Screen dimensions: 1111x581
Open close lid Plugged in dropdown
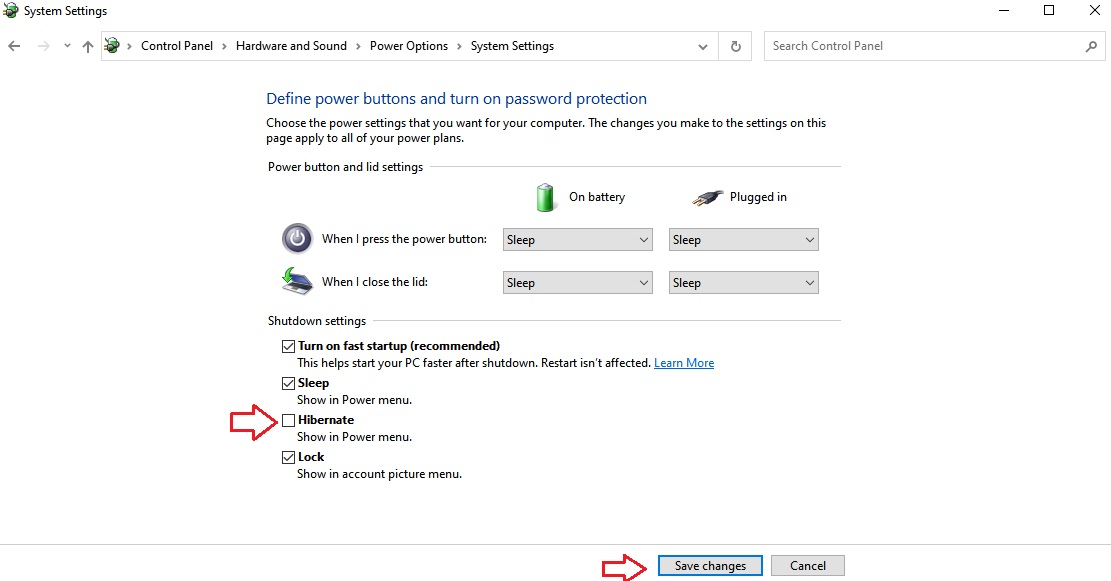(743, 283)
